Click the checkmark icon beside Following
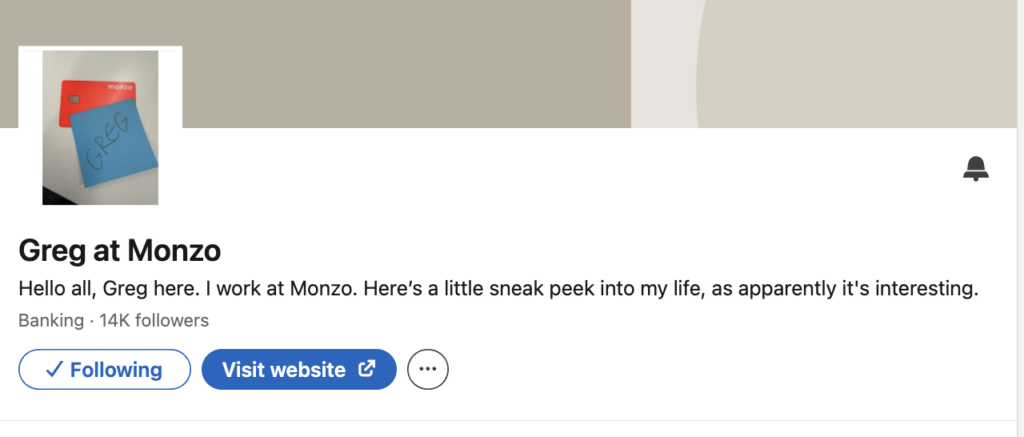The image size is (1024, 437). pyautogui.click(x=55, y=370)
